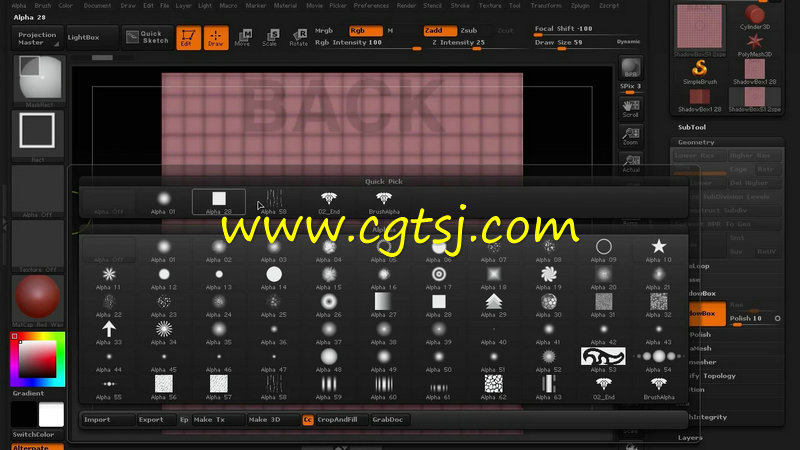Pick Alpha 33 arrow alpha
800x450 pixels.
pos(109,333)
